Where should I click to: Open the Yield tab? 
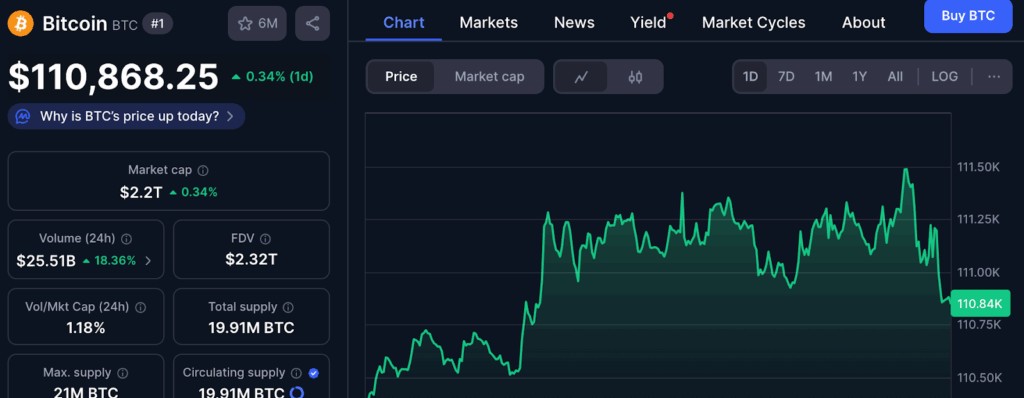click(x=648, y=23)
